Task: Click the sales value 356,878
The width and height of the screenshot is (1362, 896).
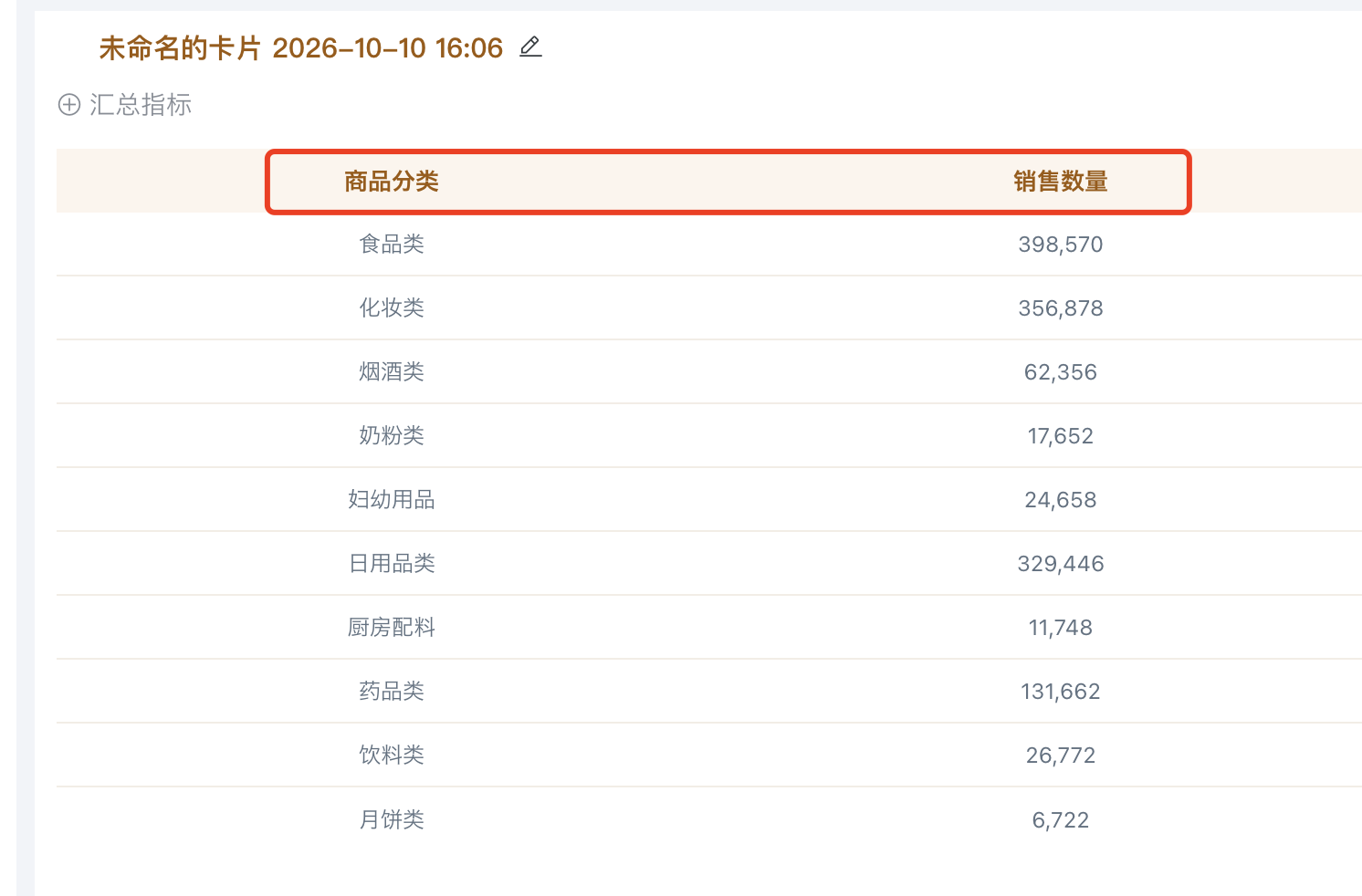Action: click(x=1061, y=308)
